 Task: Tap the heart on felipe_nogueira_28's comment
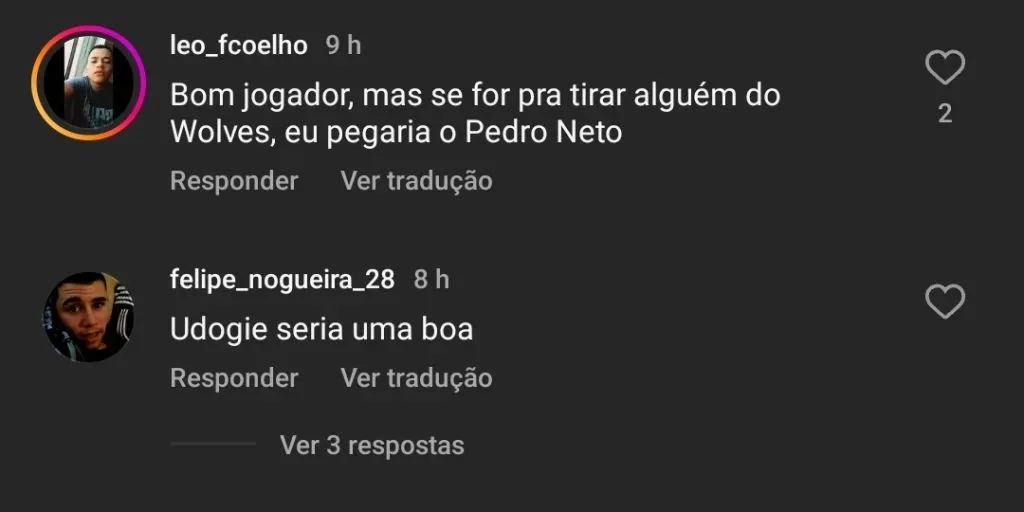(x=944, y=302)
